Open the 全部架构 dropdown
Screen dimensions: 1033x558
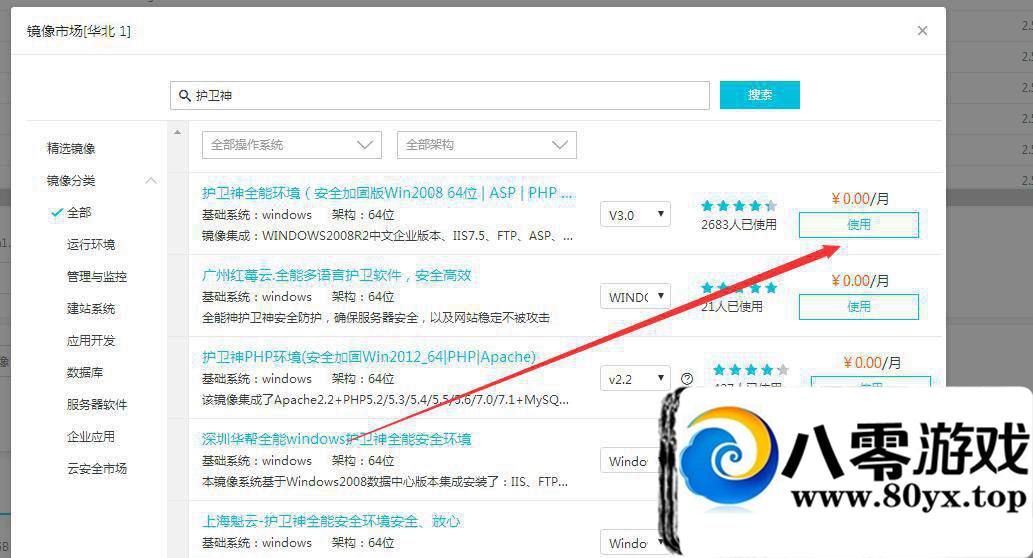point(487,145)
